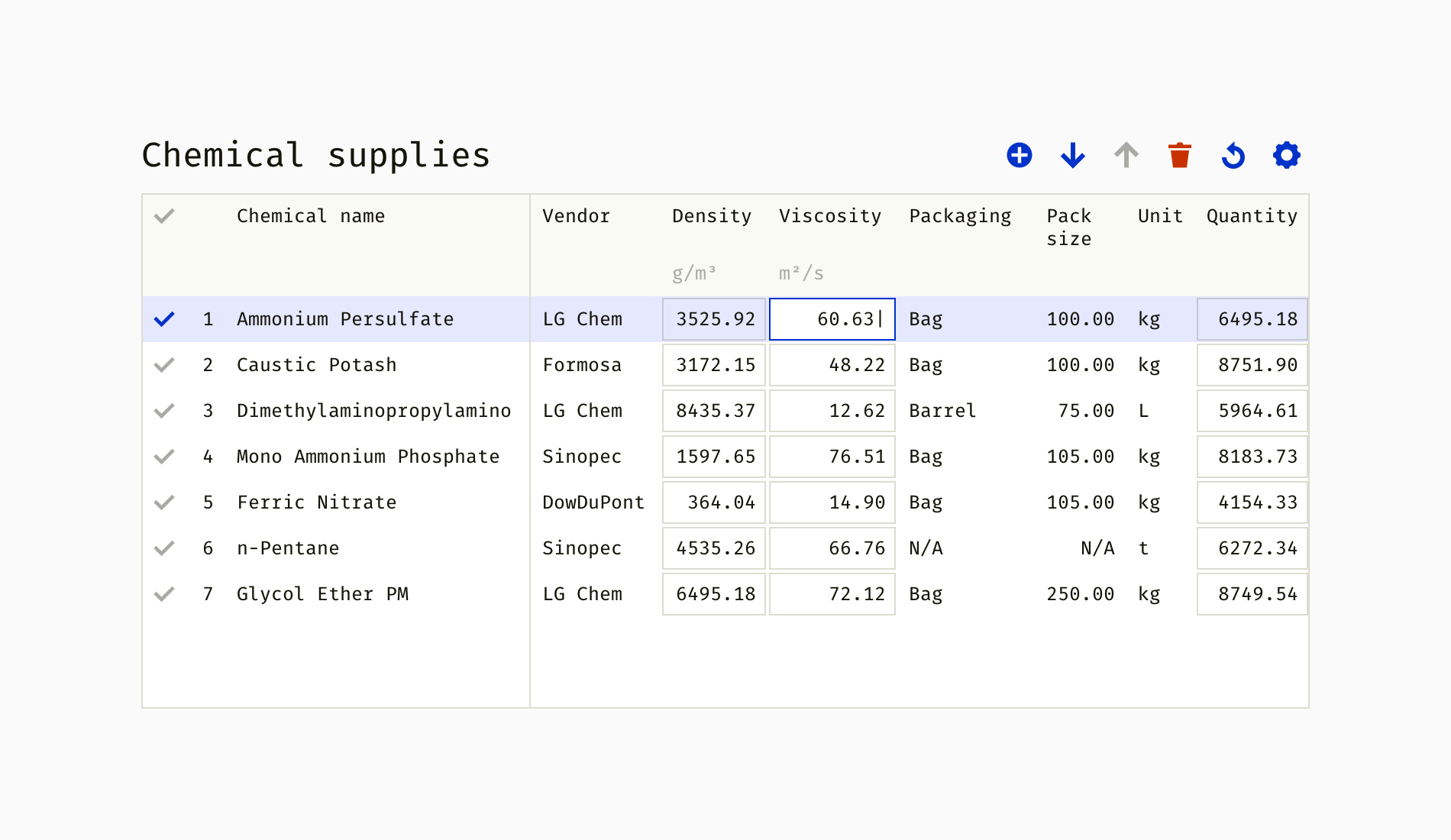
Task: Deselect the Ammonium Persulfate row checkmark
Action: (x=164, y=319)
